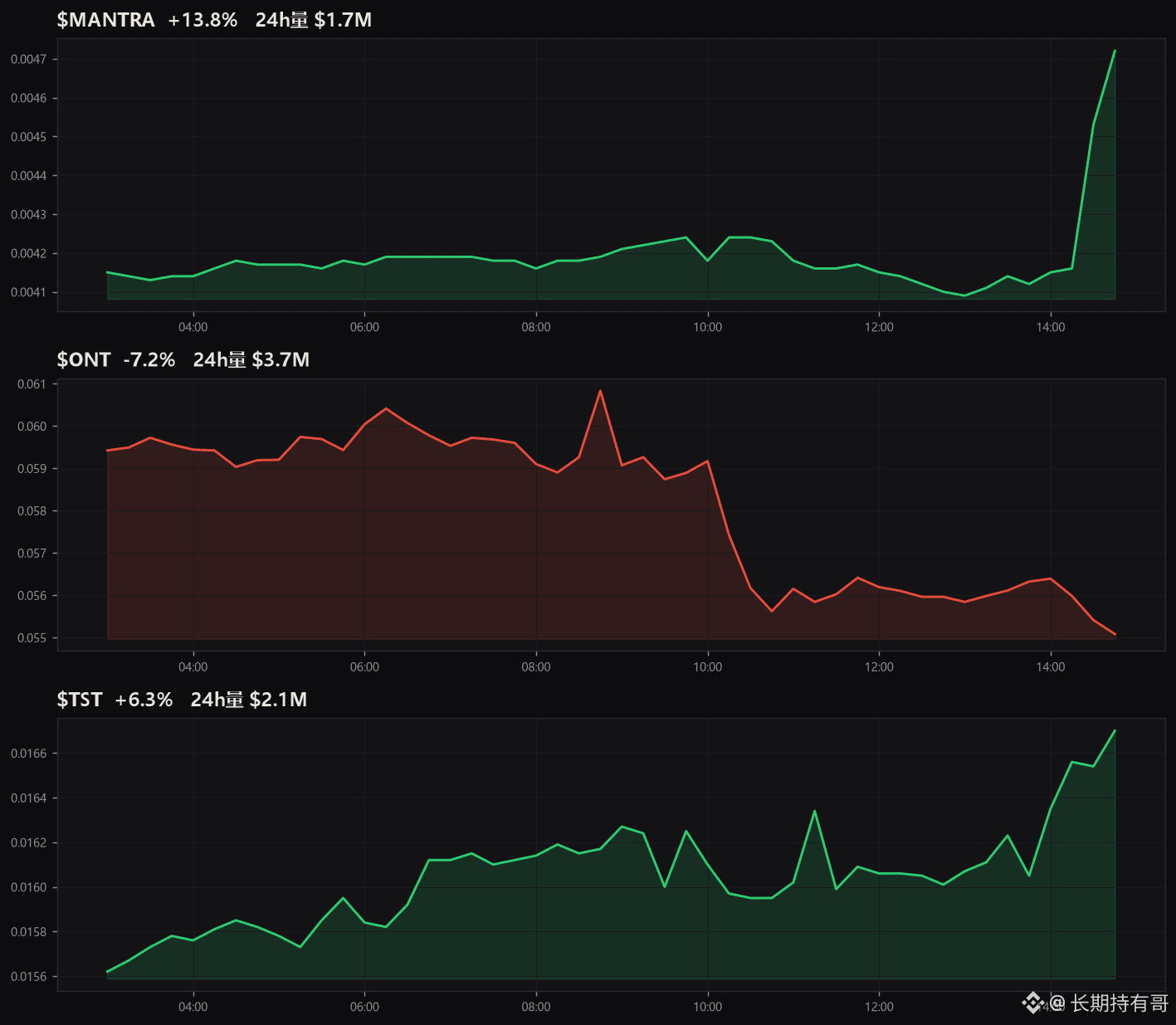The width and height of the screenshot is (1176, 1025).
Task: Click 06:00 on the $MANTRA time axis
Action: 364,327
